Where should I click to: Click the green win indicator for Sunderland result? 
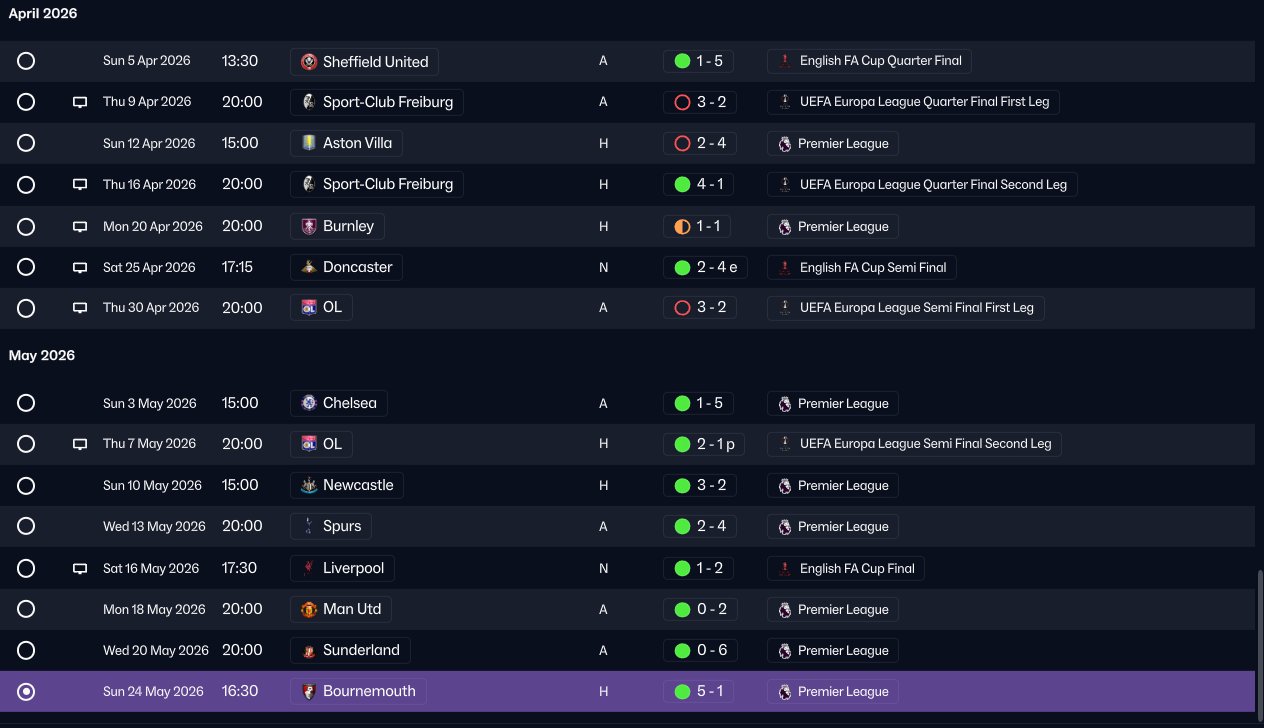[x=682, y=651]
